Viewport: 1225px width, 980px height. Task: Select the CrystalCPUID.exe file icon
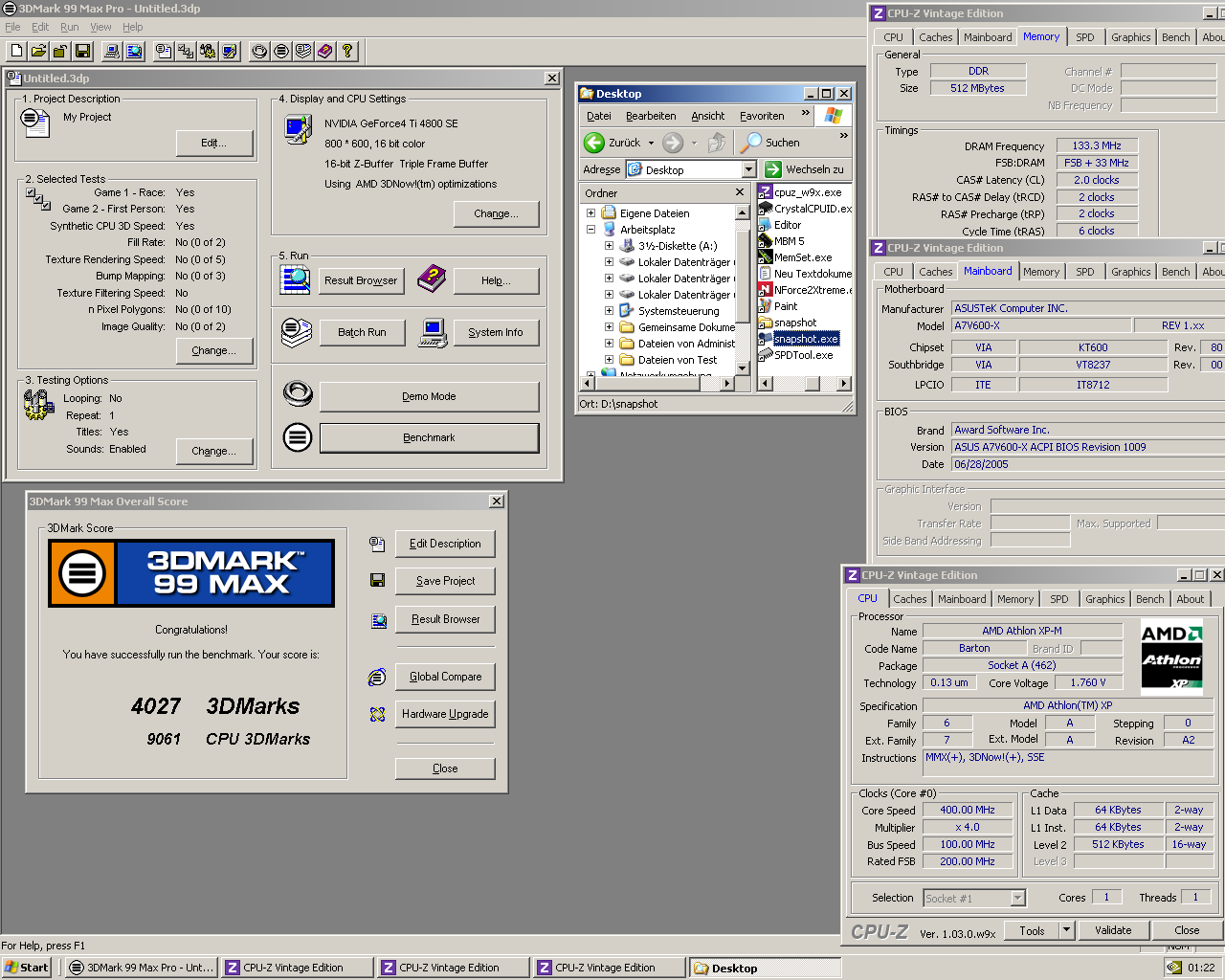click(766, 209)
